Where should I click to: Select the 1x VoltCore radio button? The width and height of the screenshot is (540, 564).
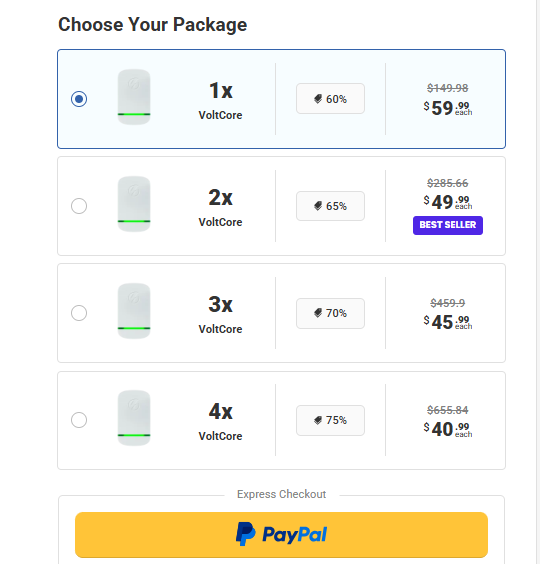pos(79,99)
